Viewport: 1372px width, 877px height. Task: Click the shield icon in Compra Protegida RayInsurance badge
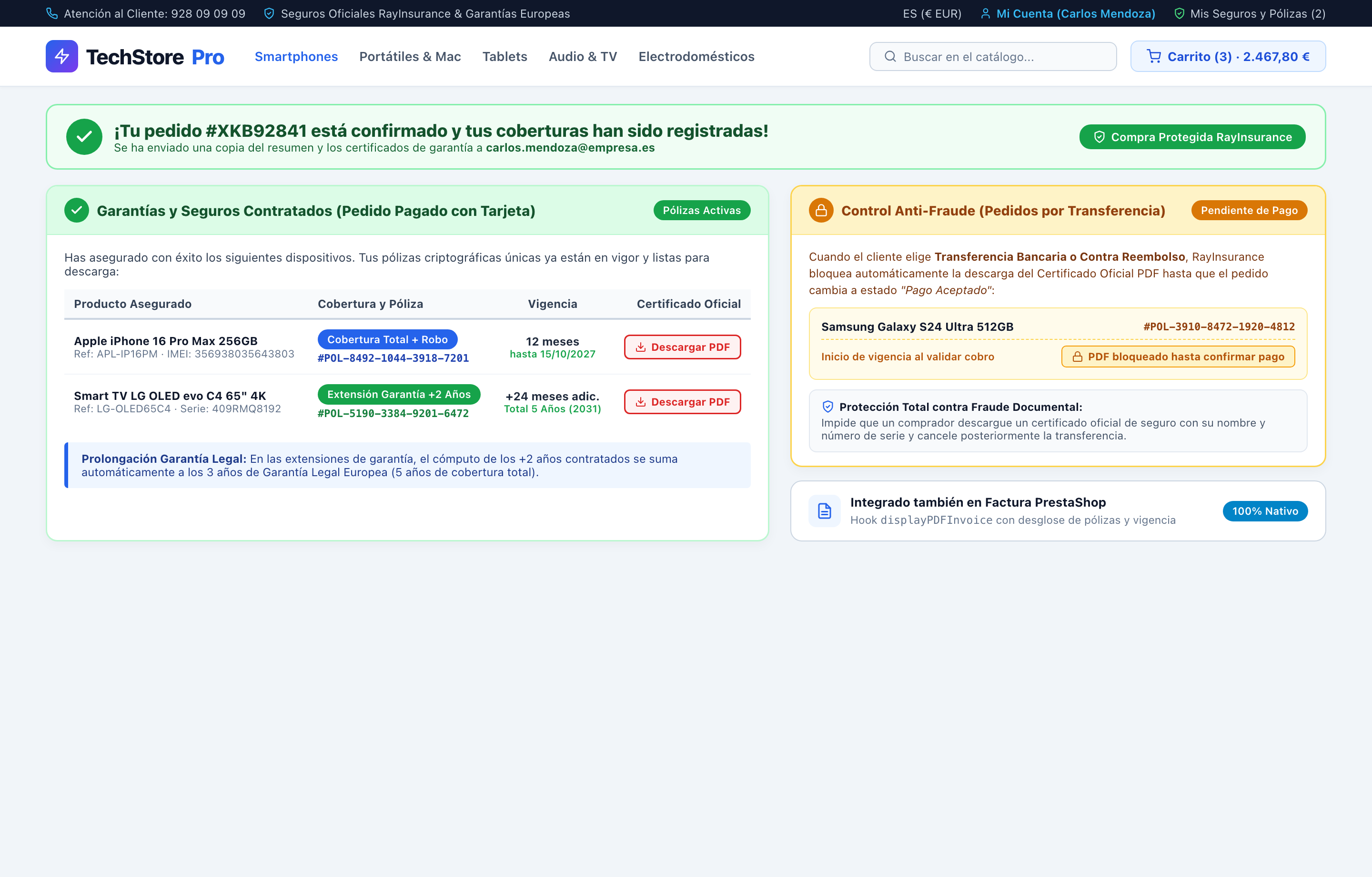(x=1099, y=137)
